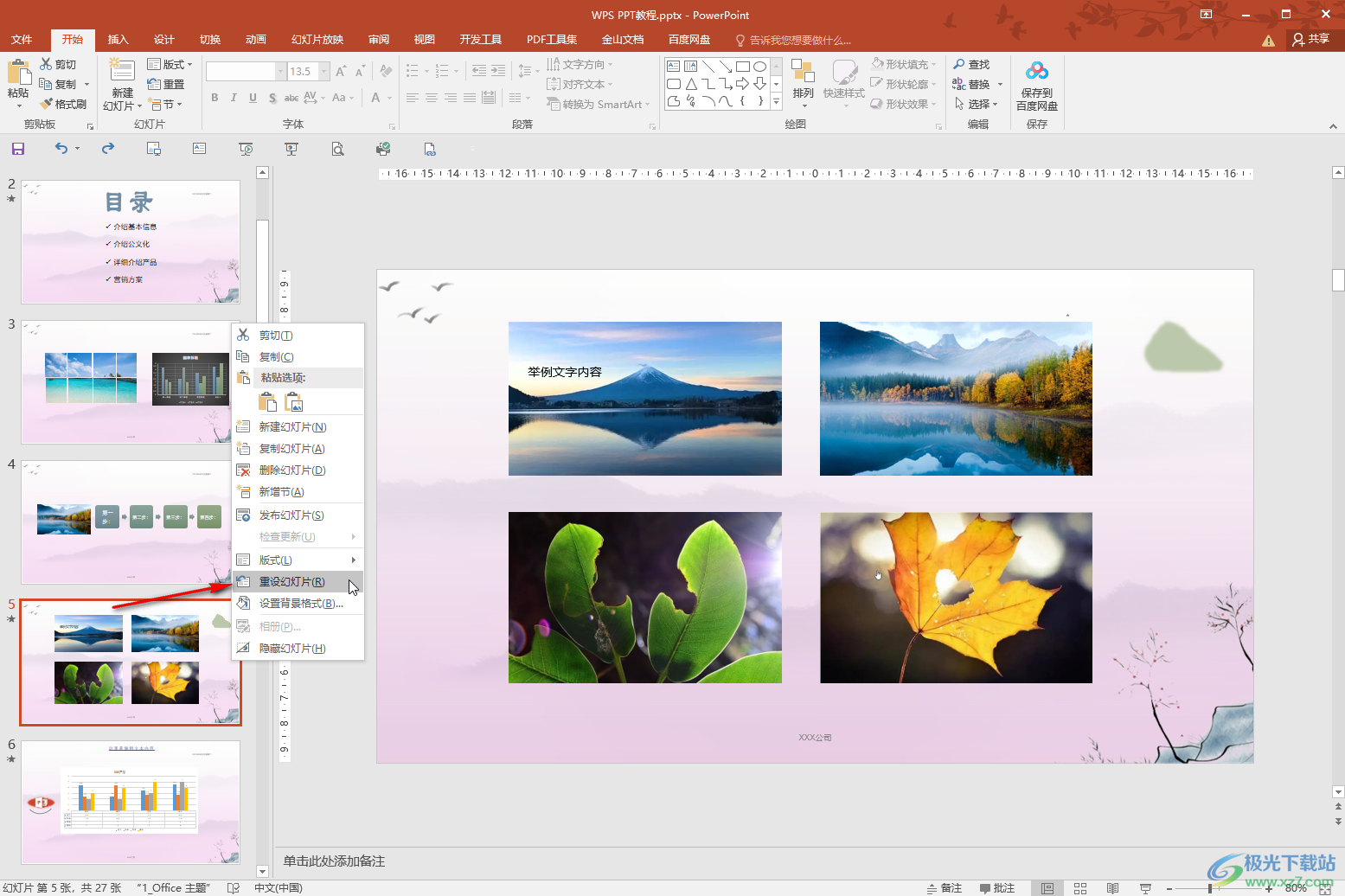Start slideshow from status bar icon
1345x896 pixels.
click(x=1145, y=888)
